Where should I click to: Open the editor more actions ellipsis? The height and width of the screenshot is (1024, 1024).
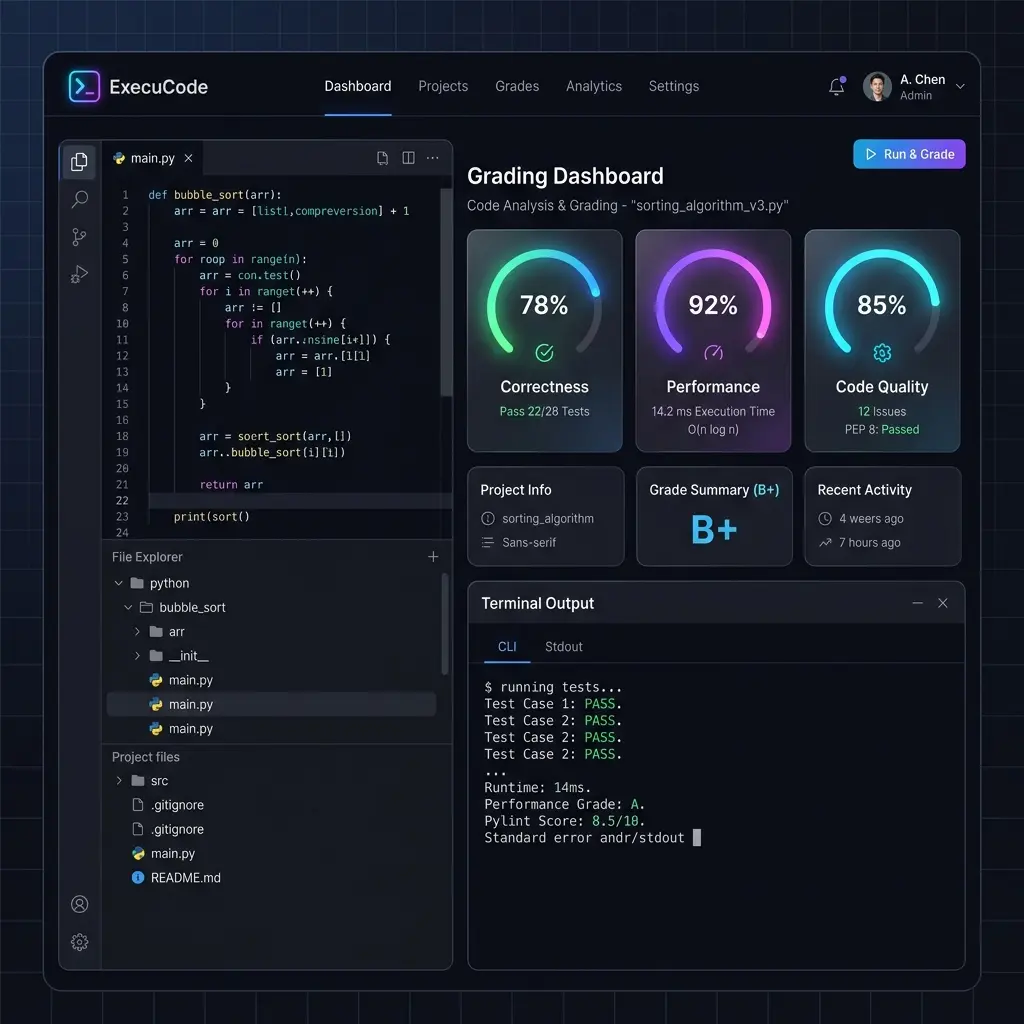[x=432, y=158]
